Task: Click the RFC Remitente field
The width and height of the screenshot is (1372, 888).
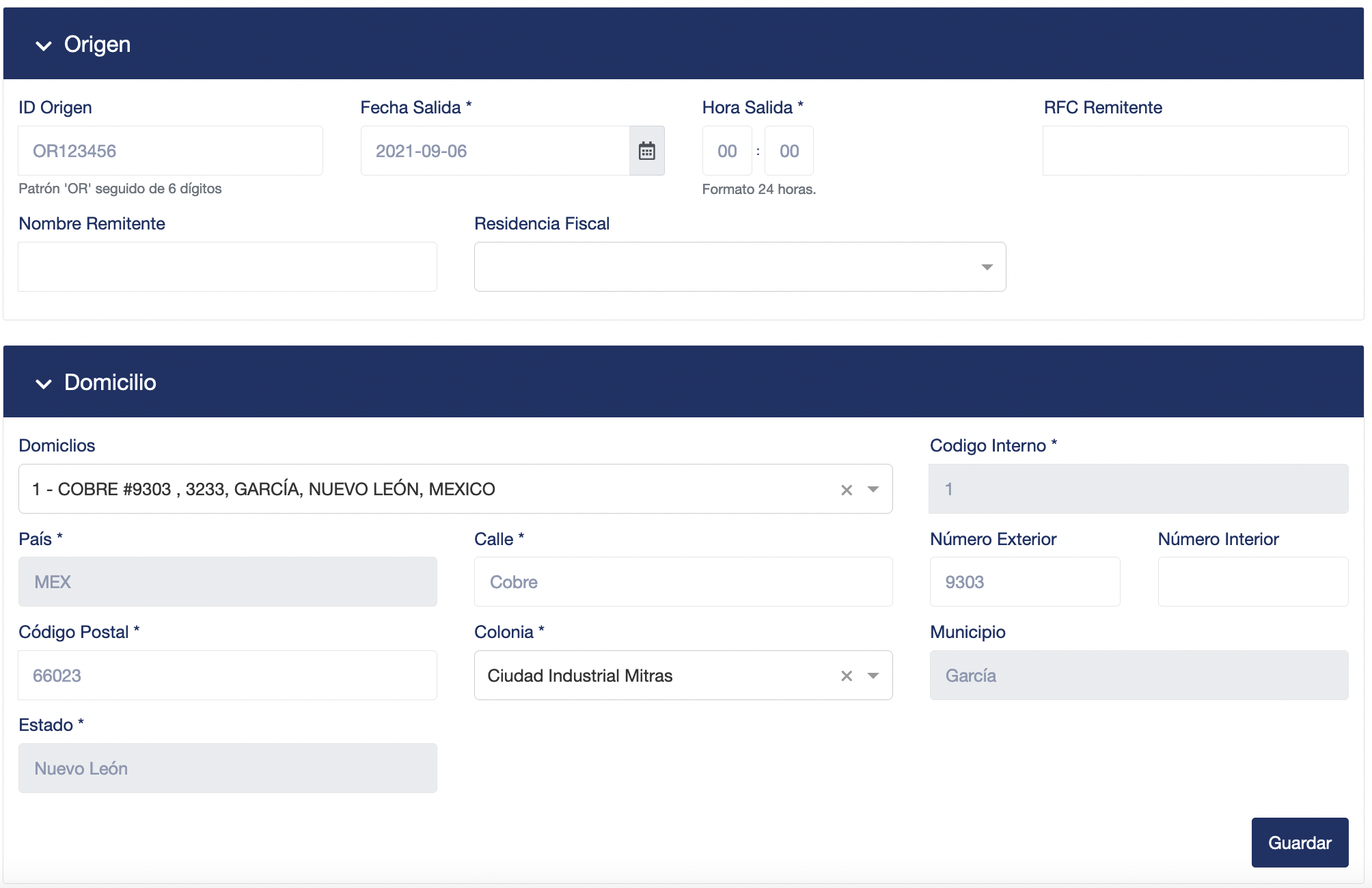Action: [x=1195, y=151]
